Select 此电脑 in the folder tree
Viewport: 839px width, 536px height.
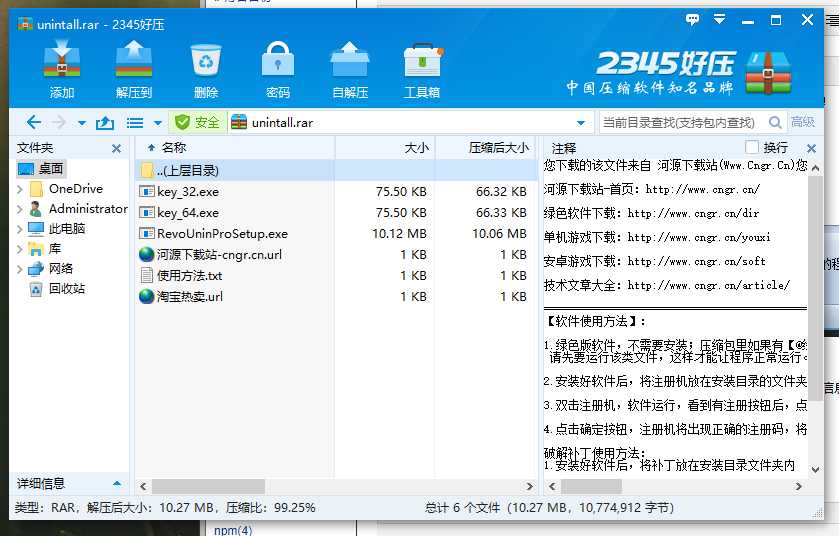57,229
